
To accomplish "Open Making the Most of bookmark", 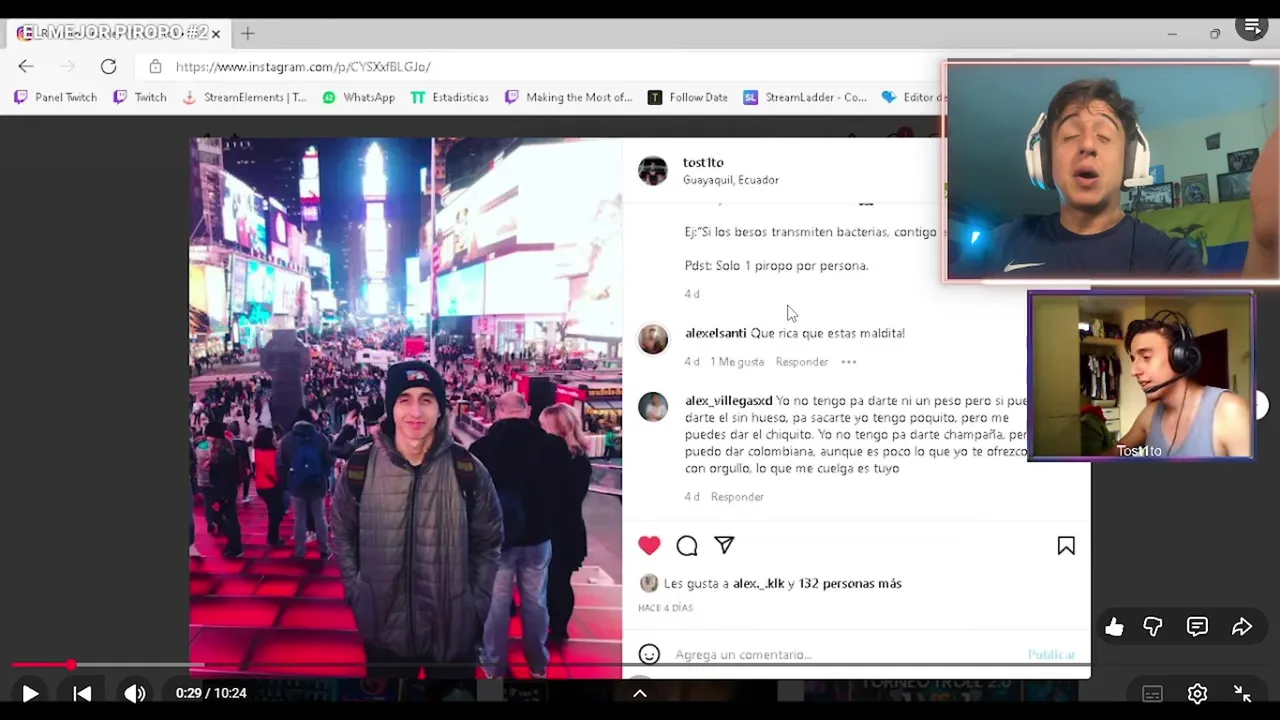I will click(x=568, y=97).
